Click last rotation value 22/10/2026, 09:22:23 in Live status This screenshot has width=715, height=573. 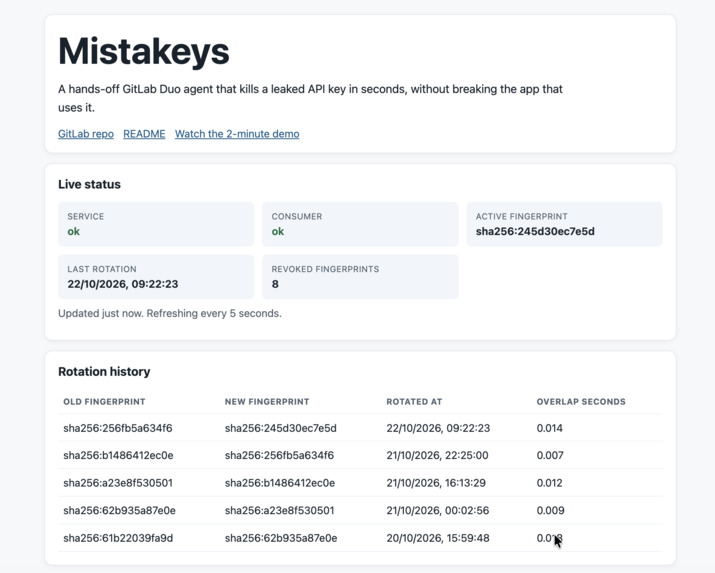pos(123,284)
